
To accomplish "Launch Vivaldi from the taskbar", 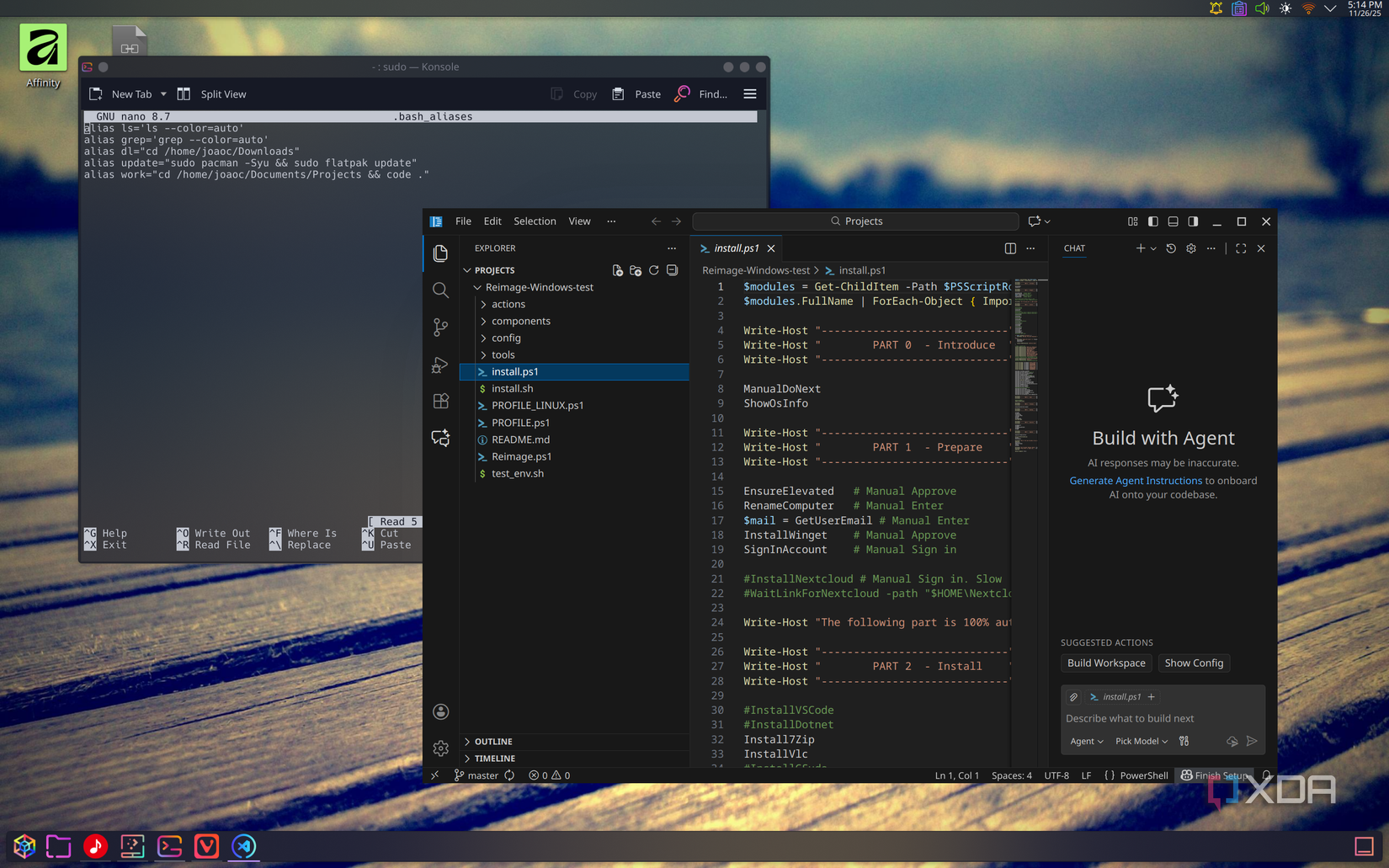I will [x=206, y=846].
